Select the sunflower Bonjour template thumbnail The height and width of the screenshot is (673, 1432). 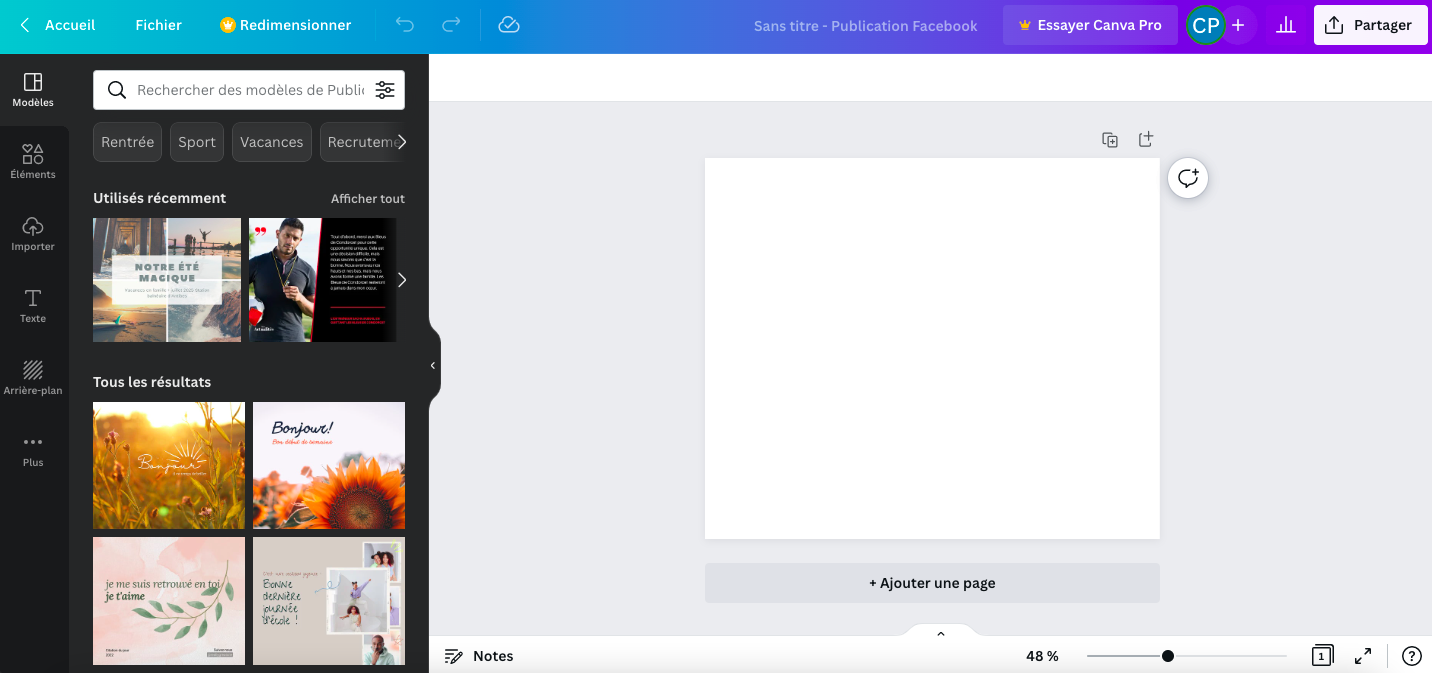pyautogui.click(x=328, y=465)
